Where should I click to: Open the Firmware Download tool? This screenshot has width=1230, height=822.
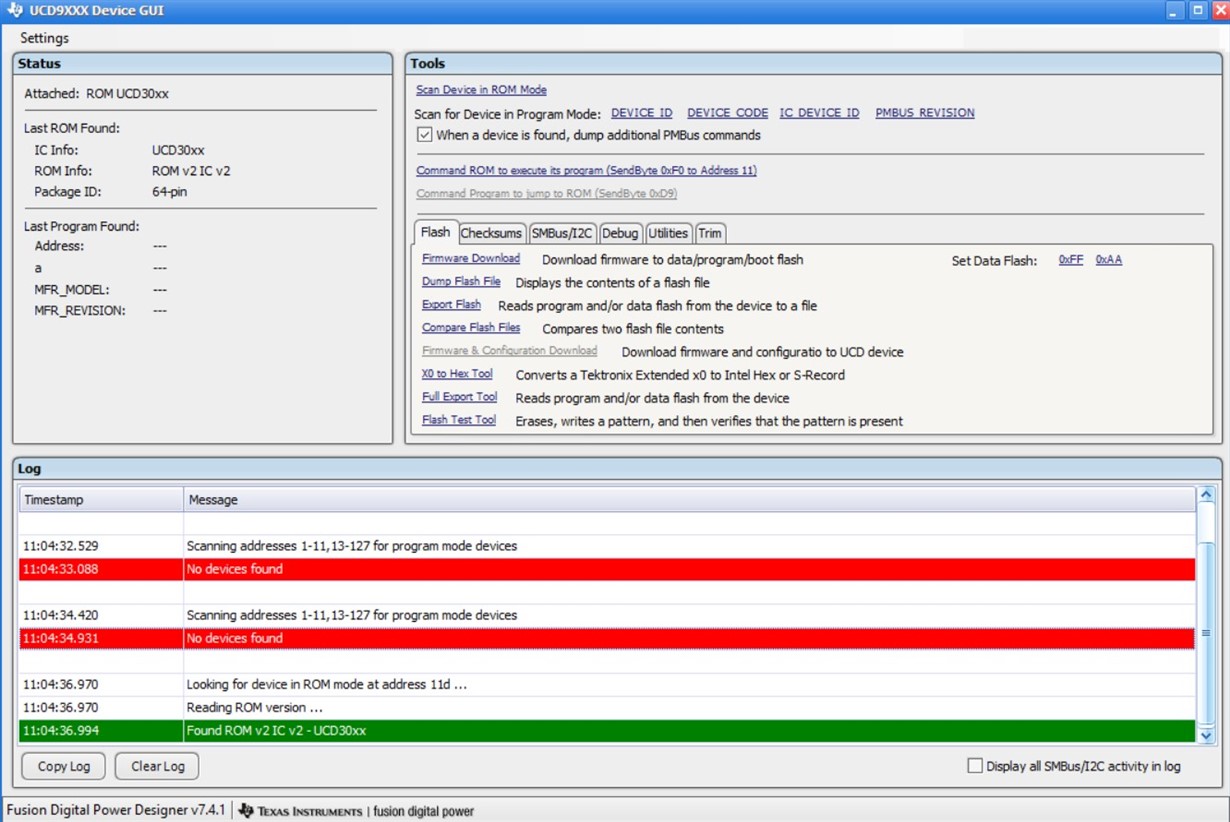[x=471, y=259]
